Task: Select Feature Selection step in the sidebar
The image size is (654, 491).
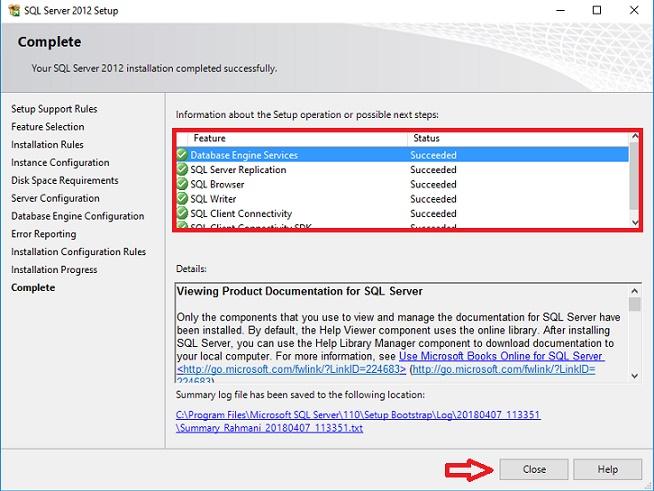Action: pyautogui.click(x=48, y=127)
